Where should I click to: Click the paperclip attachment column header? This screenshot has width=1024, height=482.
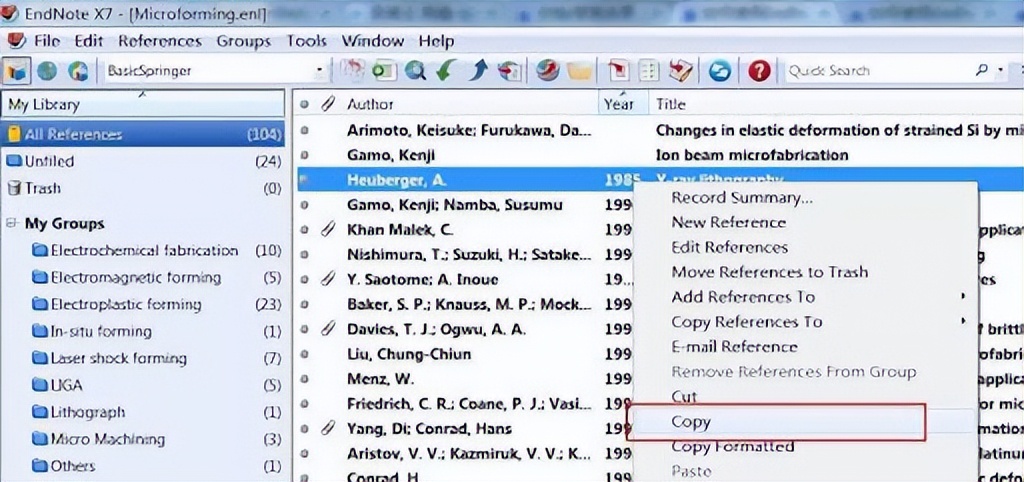(x=327, y=104)
